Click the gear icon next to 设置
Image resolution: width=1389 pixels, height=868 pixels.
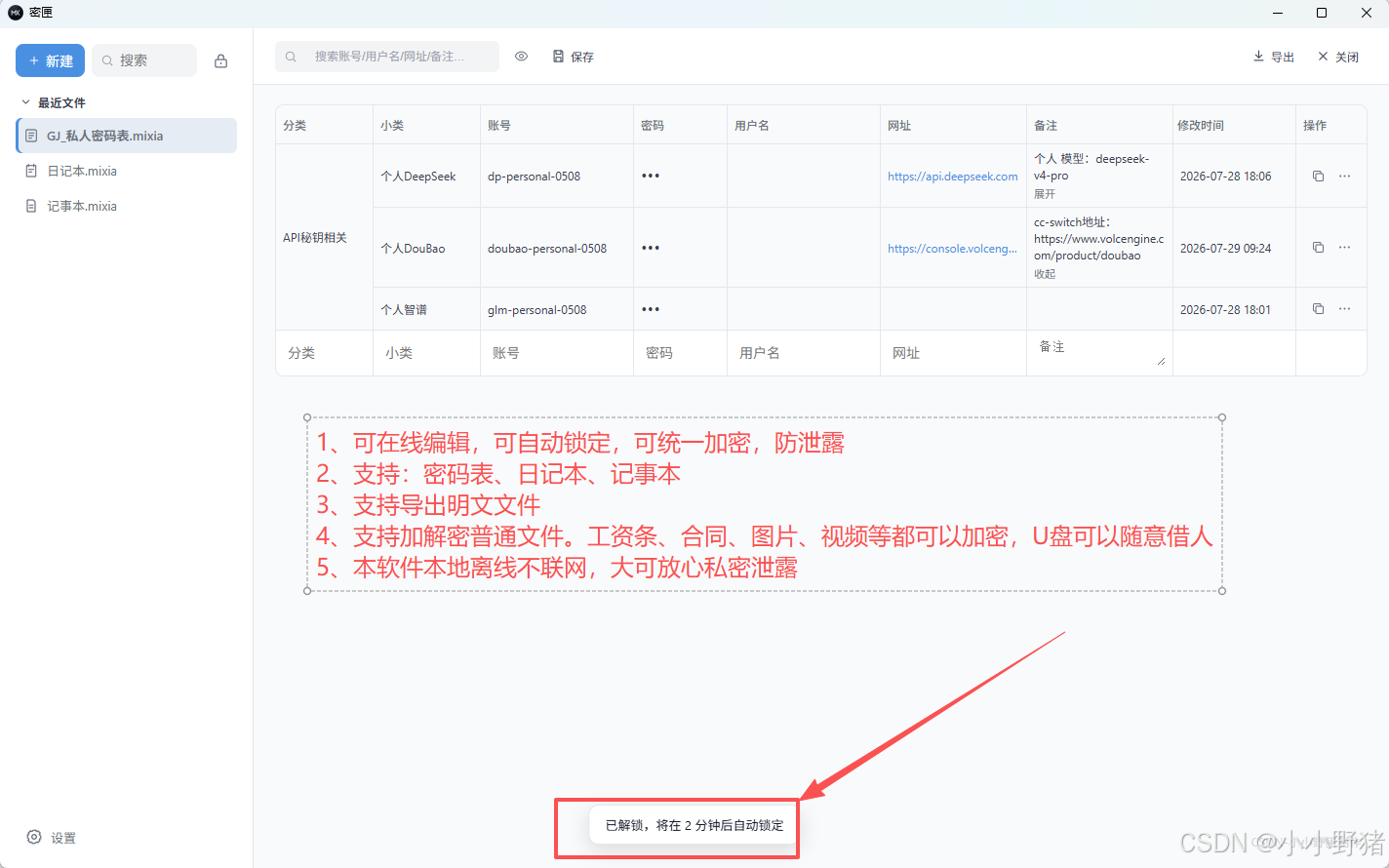34,838
